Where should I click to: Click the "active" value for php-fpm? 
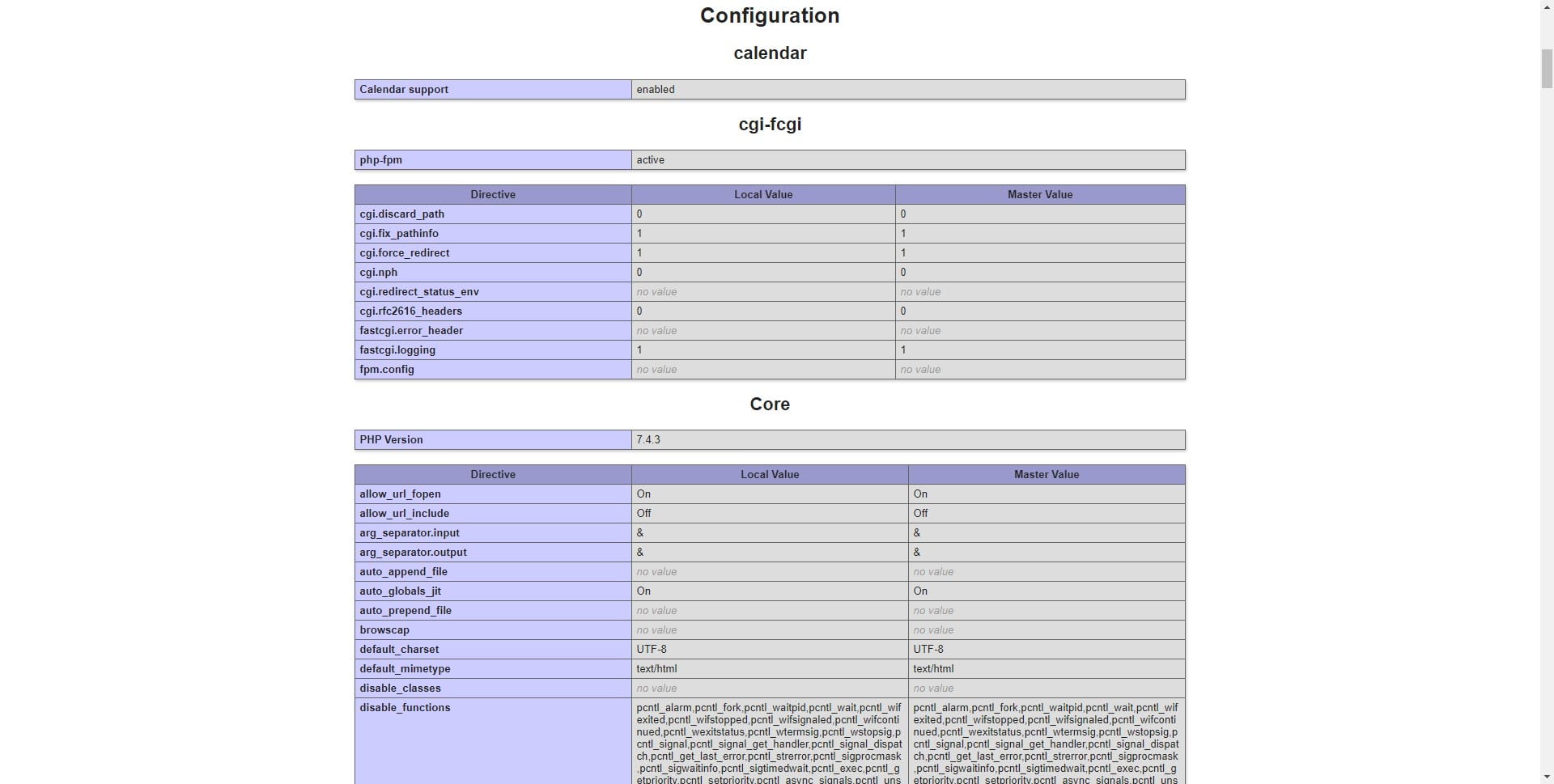(650, 160)
